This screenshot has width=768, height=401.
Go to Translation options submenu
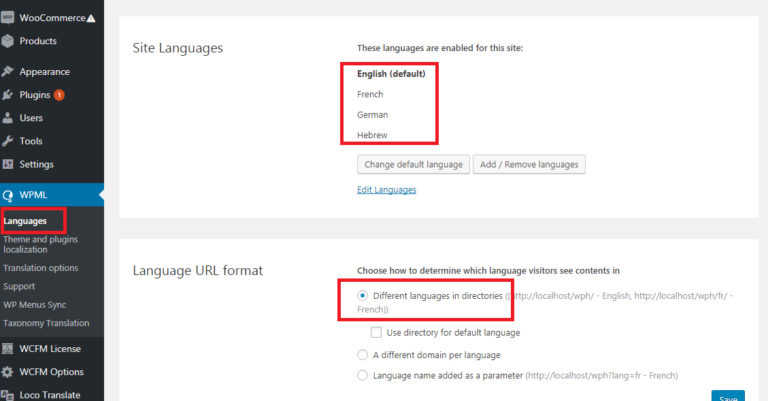point(41,268)
